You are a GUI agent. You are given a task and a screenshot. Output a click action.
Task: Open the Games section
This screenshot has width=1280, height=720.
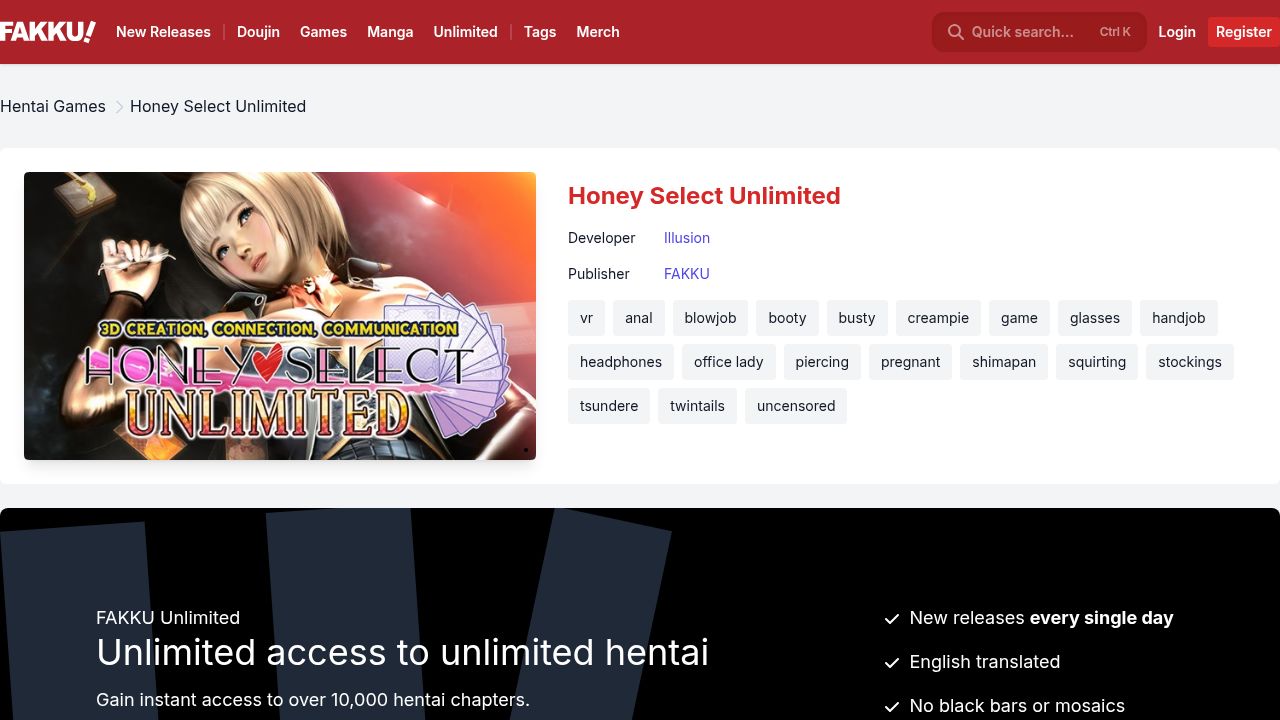tap(323, 32)
